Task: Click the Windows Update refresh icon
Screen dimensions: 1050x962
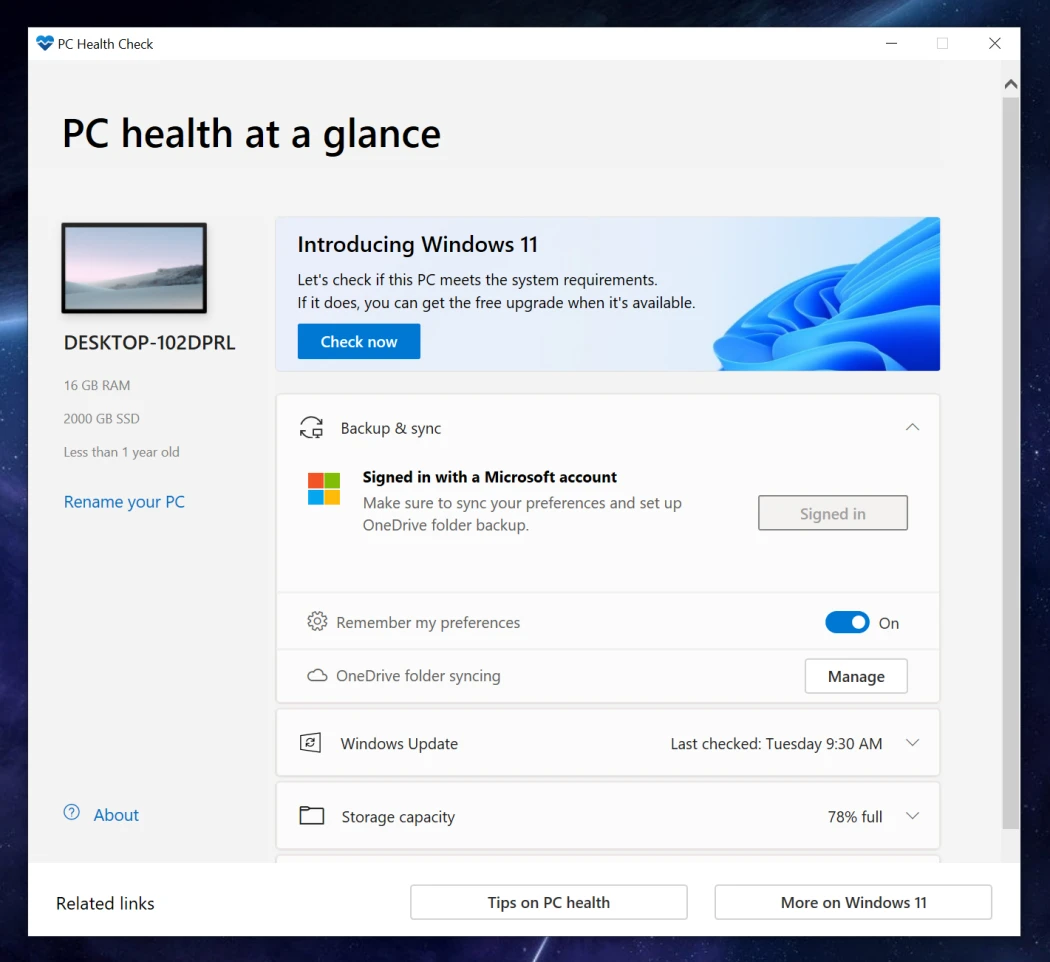Action: coord(311,743)
